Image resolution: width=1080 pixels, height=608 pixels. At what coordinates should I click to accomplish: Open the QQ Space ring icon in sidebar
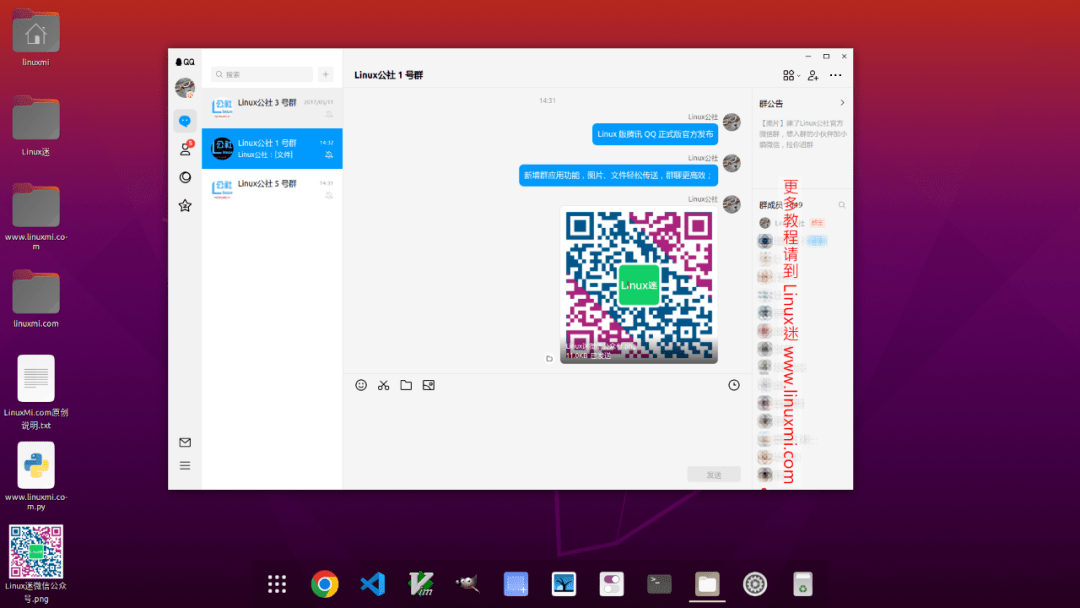point(185,178)
